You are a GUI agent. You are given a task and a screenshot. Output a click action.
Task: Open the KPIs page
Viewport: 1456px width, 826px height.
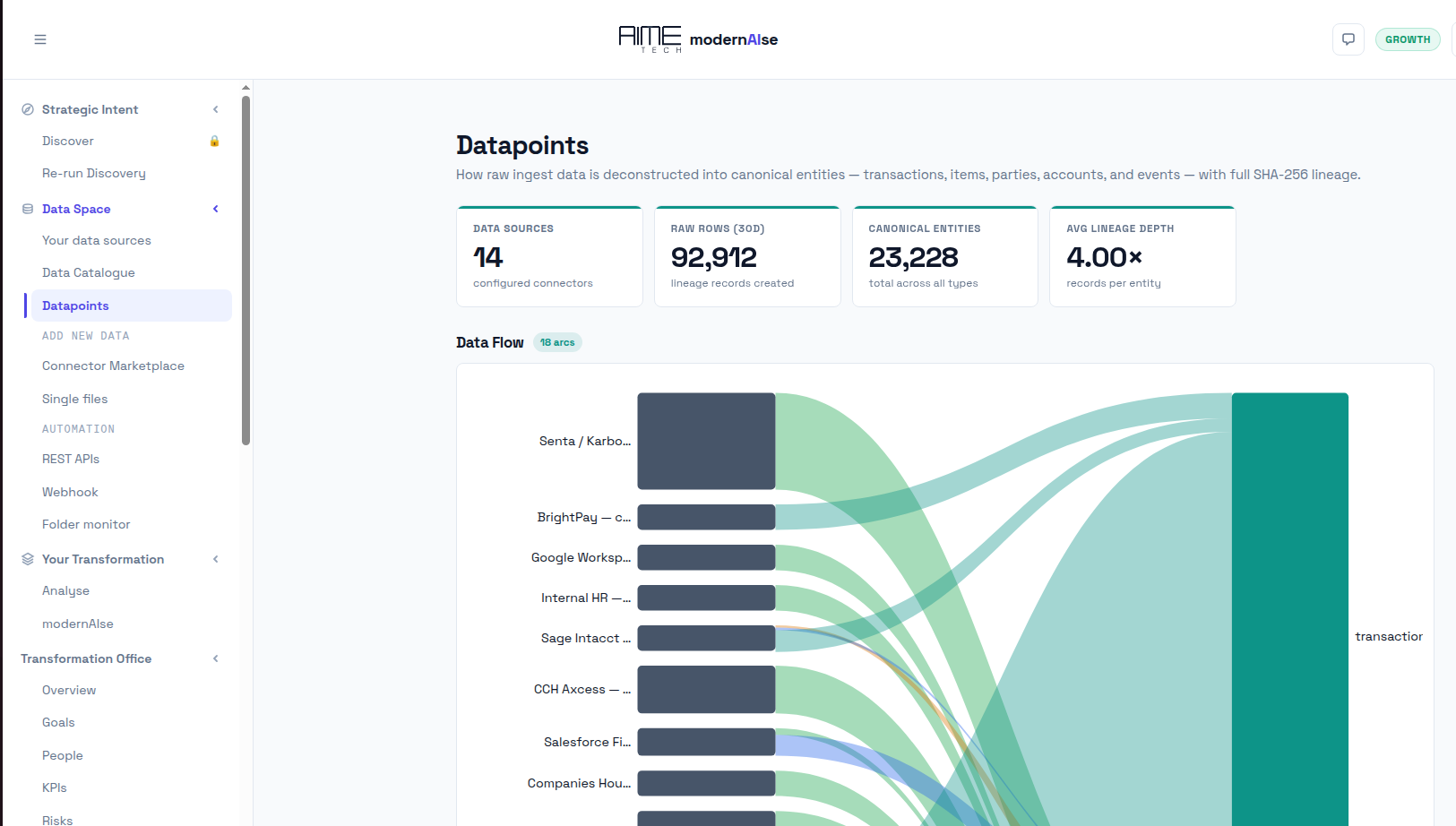click(x=55, y=787)
